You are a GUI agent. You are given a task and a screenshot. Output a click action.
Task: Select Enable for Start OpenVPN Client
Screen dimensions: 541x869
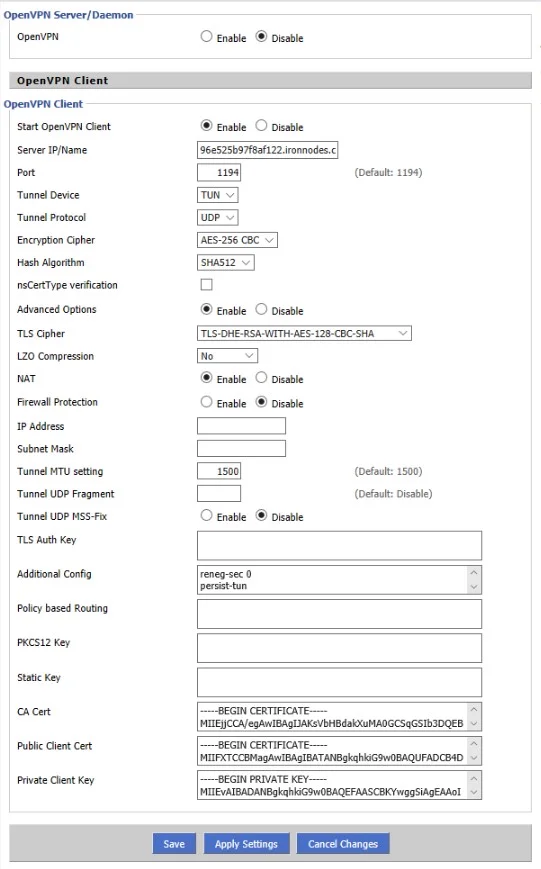coord(206,126)
